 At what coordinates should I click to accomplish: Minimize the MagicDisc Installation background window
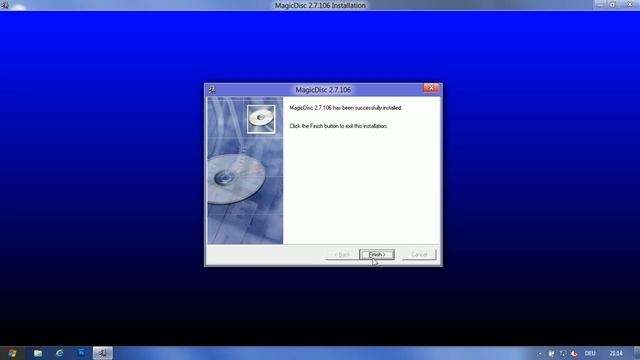tap(600, 4)
